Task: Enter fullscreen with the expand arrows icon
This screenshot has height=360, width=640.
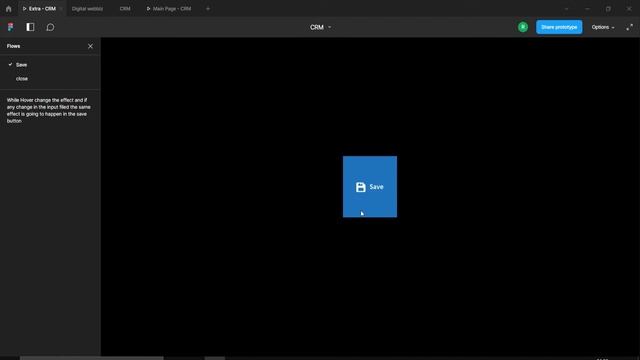Action: click(x=629, y=27)
